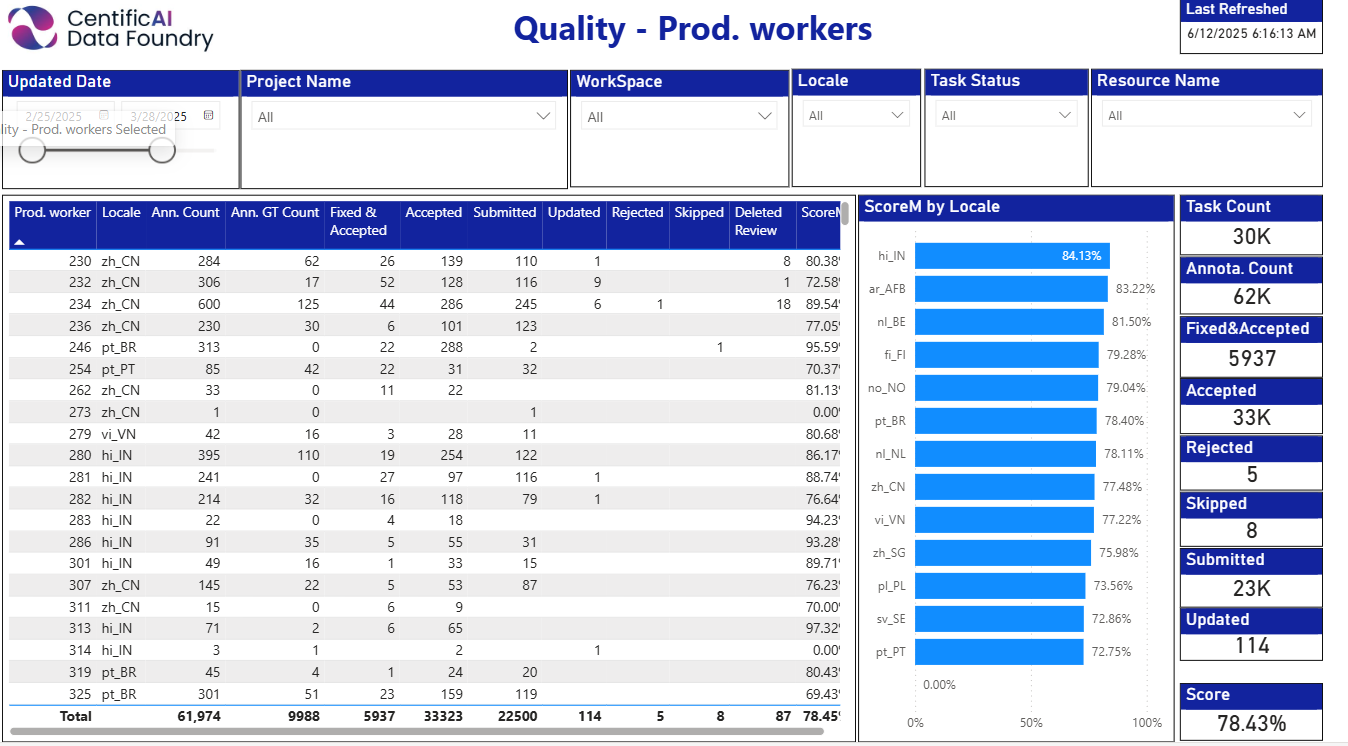1348x746 pixels.
Task: Select the hi_IN bar in ScoreM chart
Action: [1011, 256]
